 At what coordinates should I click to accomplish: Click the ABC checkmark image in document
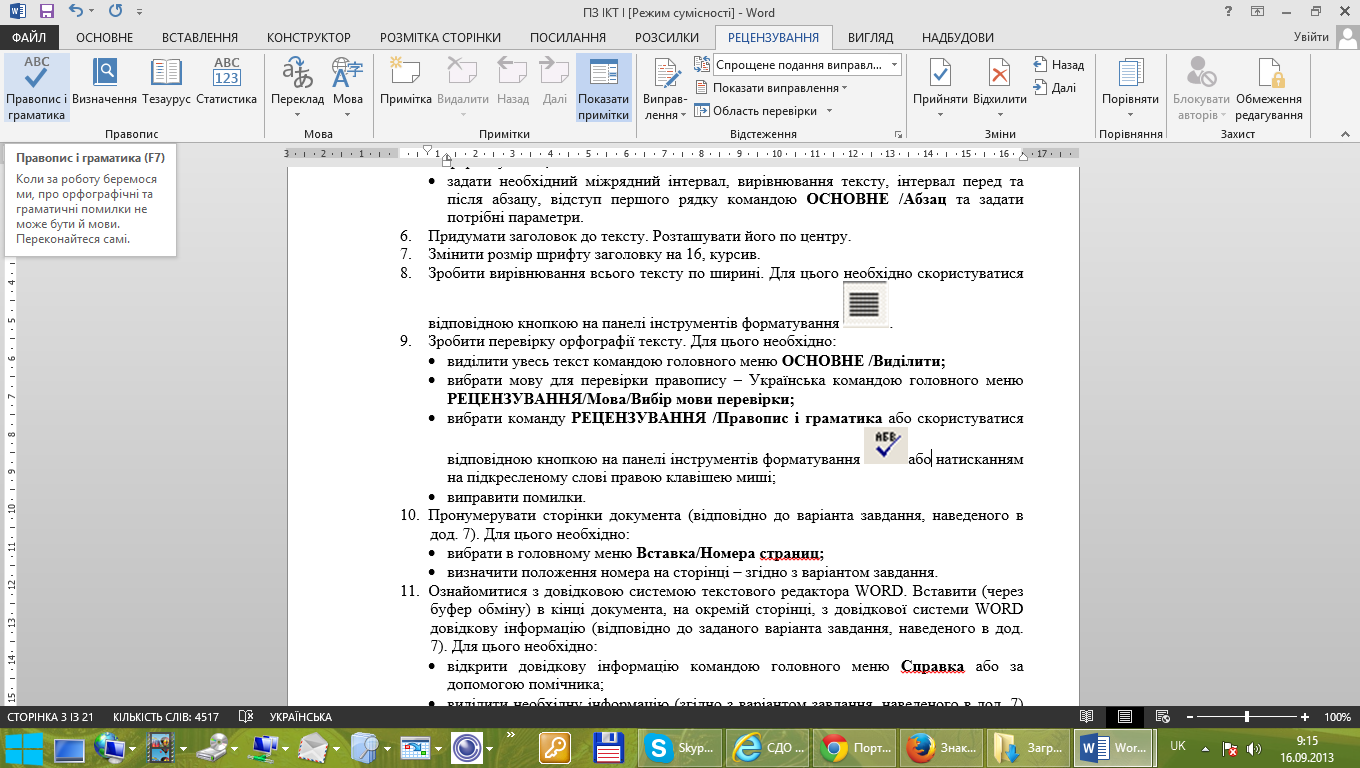click(886, 445)
